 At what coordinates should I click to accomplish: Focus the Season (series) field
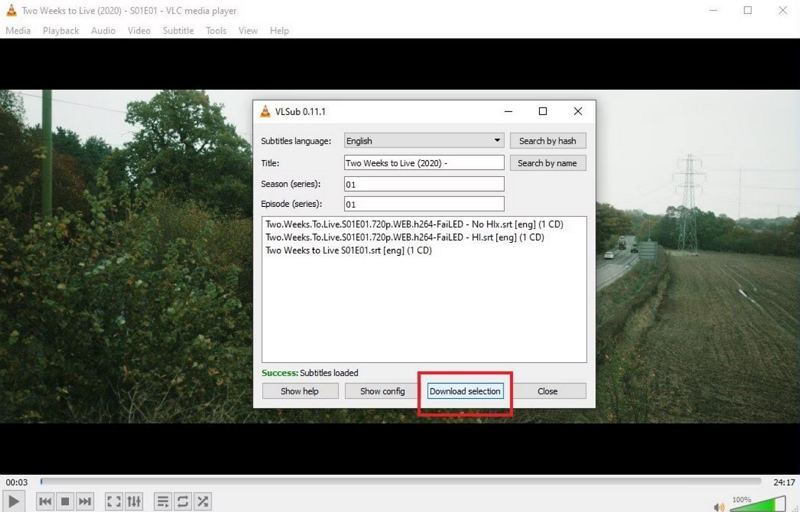click(424, 184)
